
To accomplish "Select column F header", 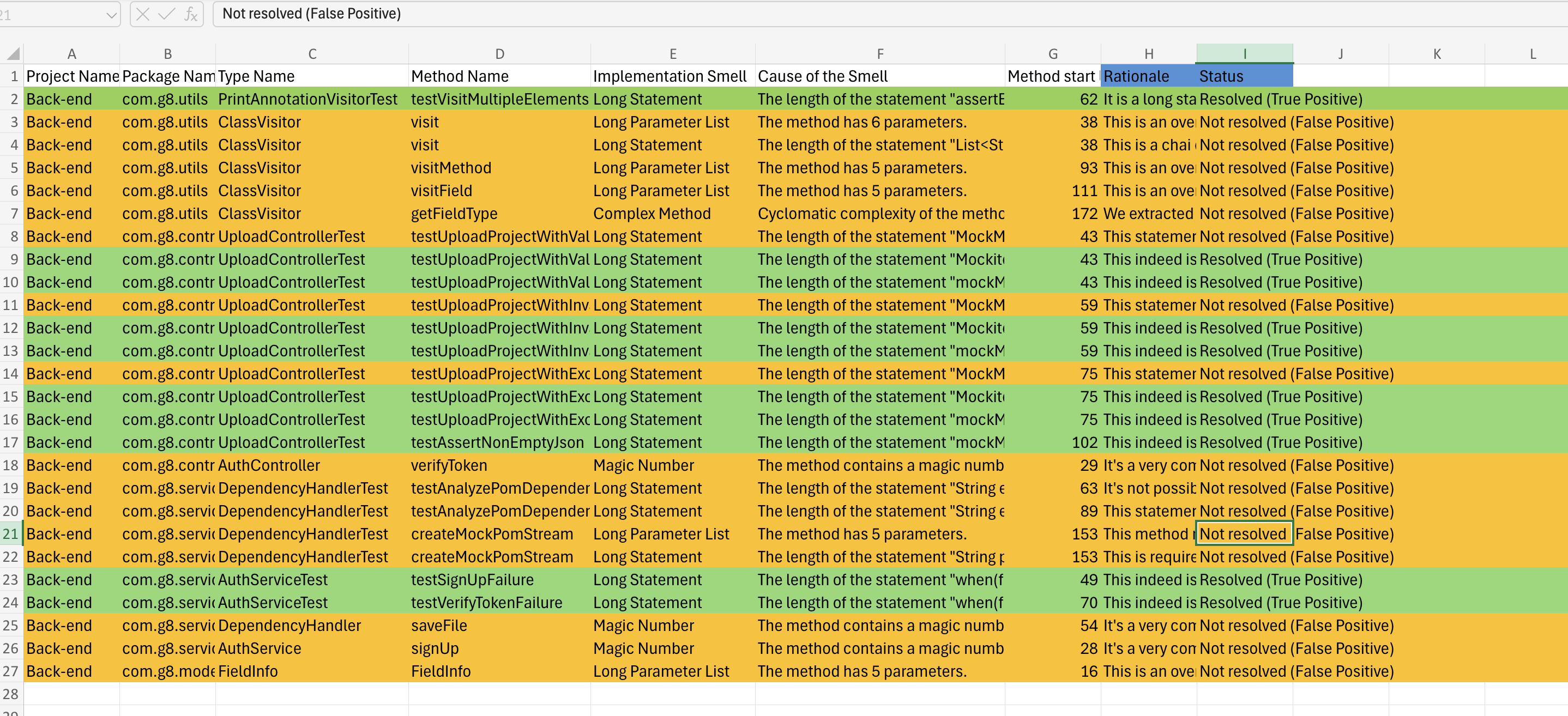I will tap(879, 54).
